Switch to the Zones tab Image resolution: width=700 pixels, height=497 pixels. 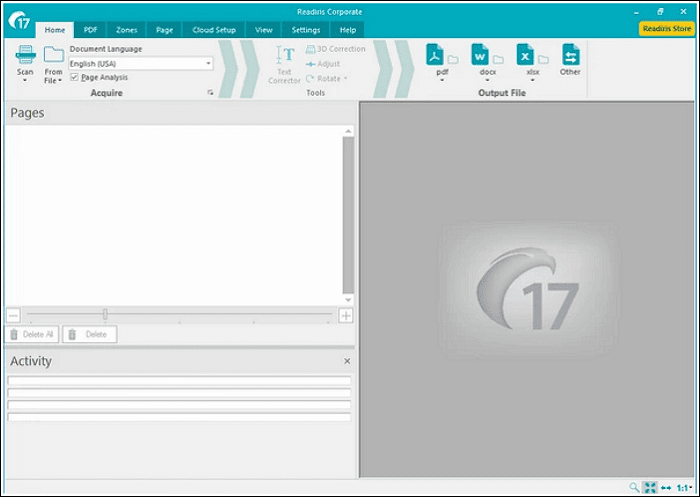(125, 30)
